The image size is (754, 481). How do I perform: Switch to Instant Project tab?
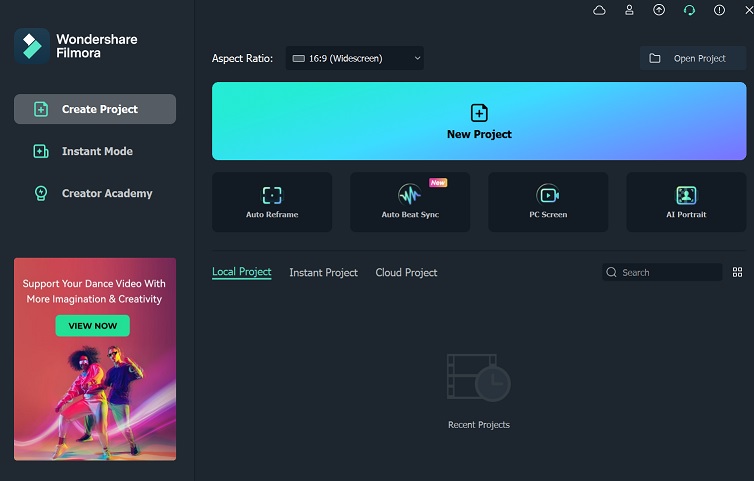click(x=324, y=273)
